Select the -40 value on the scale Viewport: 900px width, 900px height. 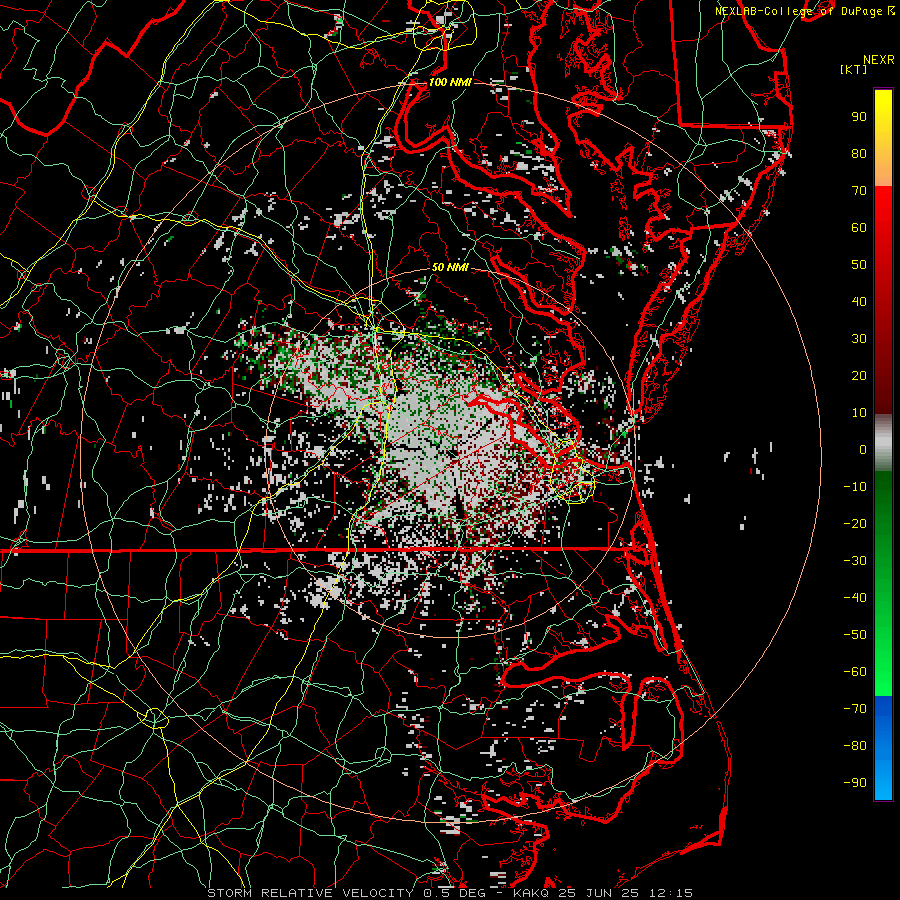coord(855,598)
